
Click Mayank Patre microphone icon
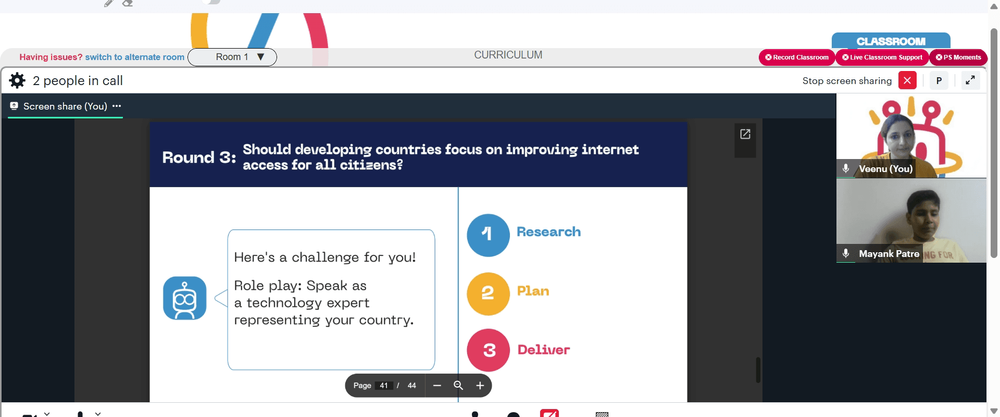[x=846, y=254]
